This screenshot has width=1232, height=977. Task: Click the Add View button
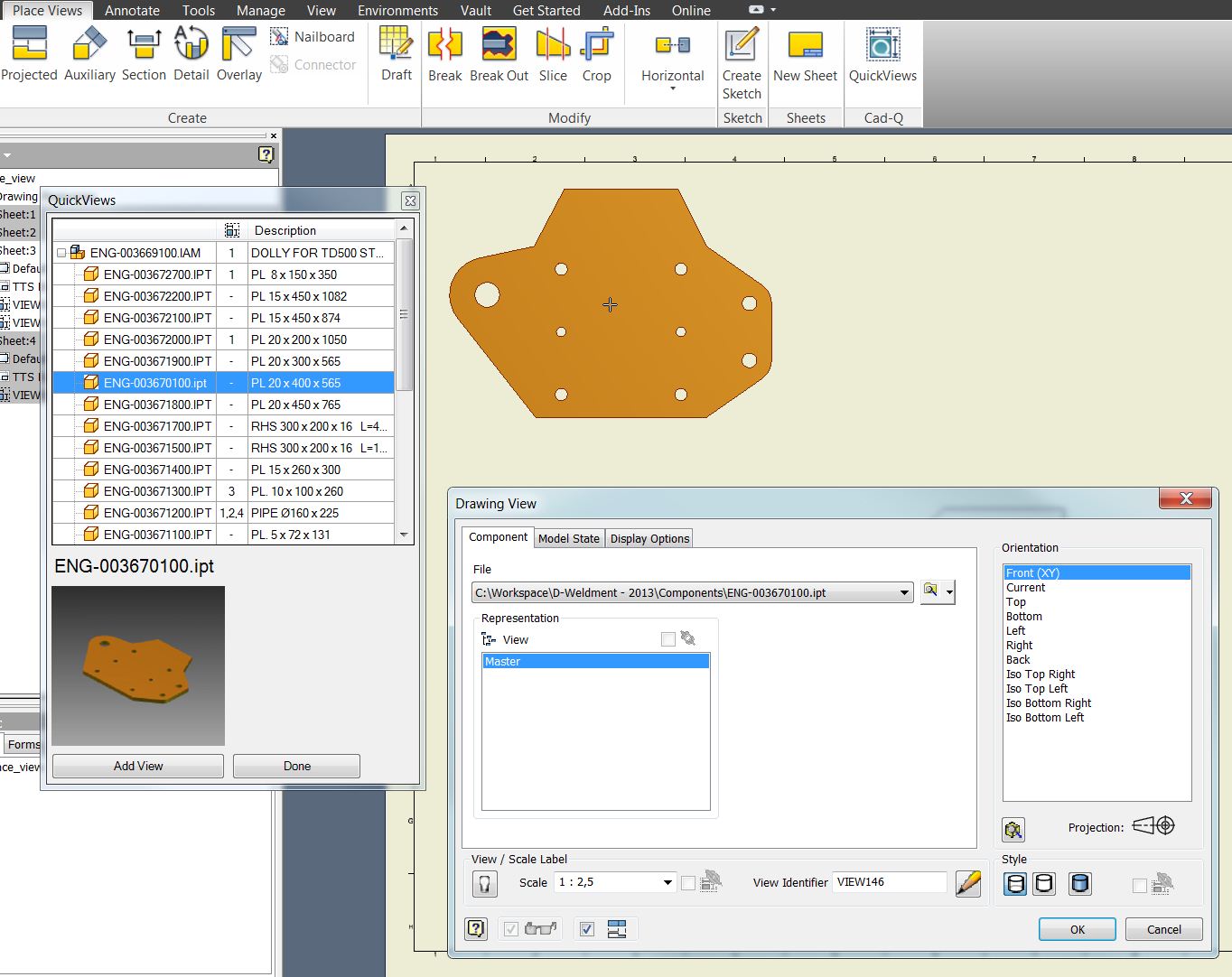[x=138, y=766]
